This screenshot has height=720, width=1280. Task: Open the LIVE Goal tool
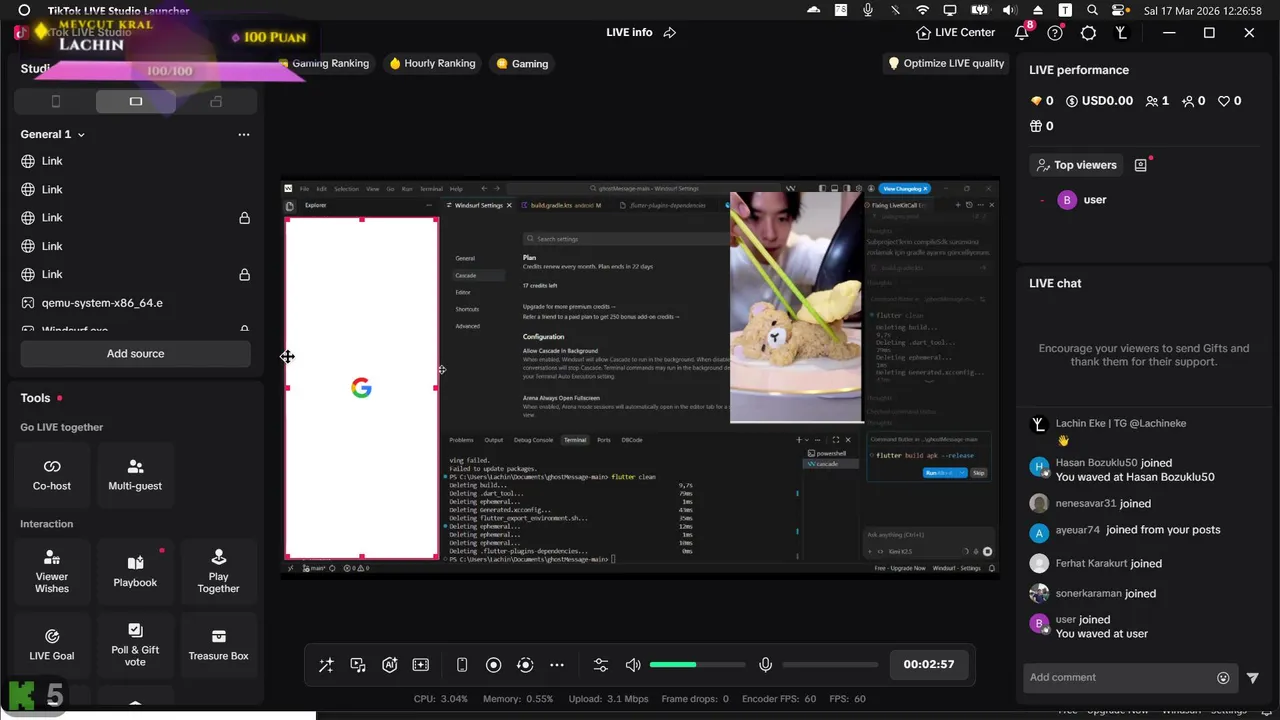point(52,645)
